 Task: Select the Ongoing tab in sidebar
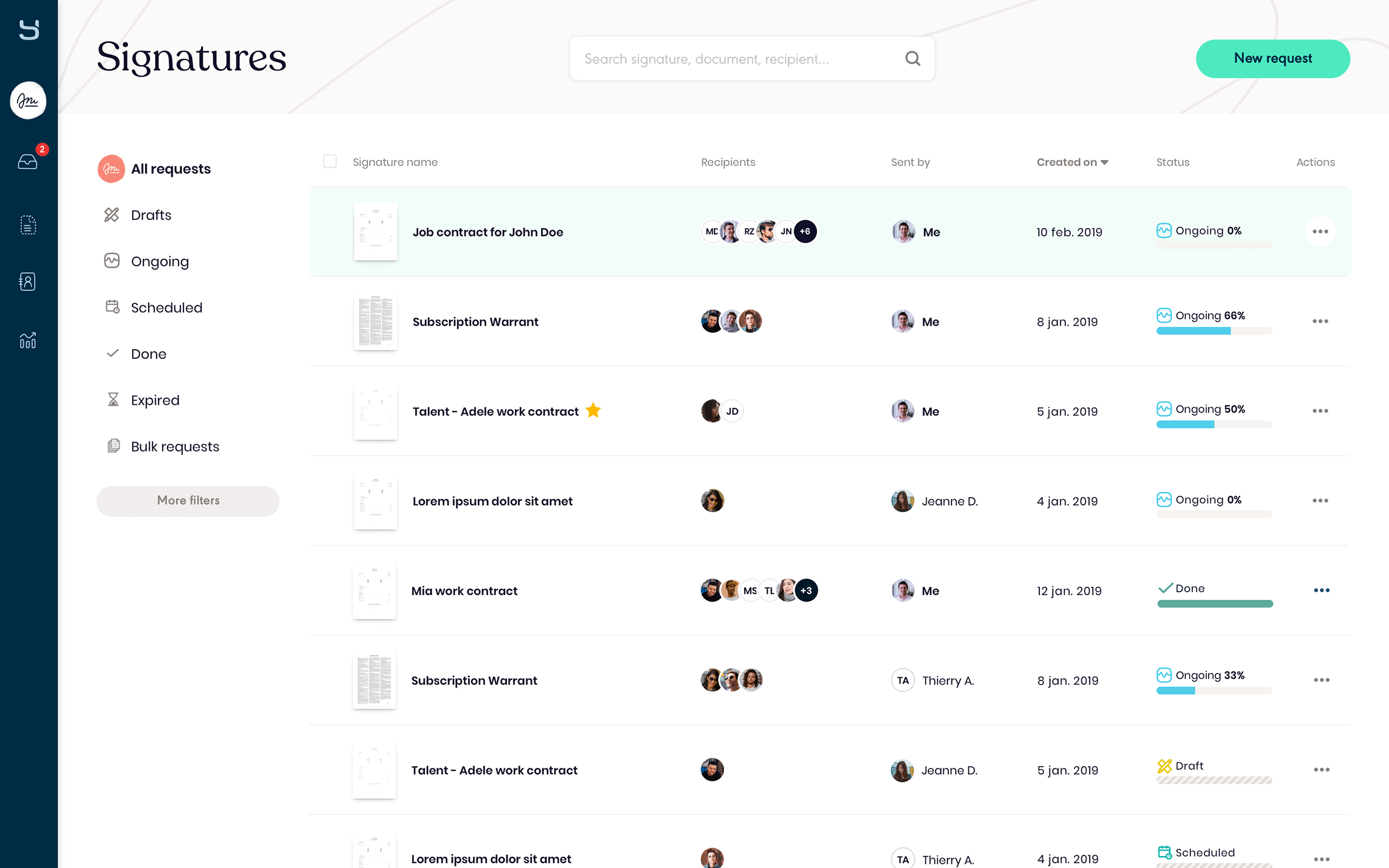coord(160,261)
